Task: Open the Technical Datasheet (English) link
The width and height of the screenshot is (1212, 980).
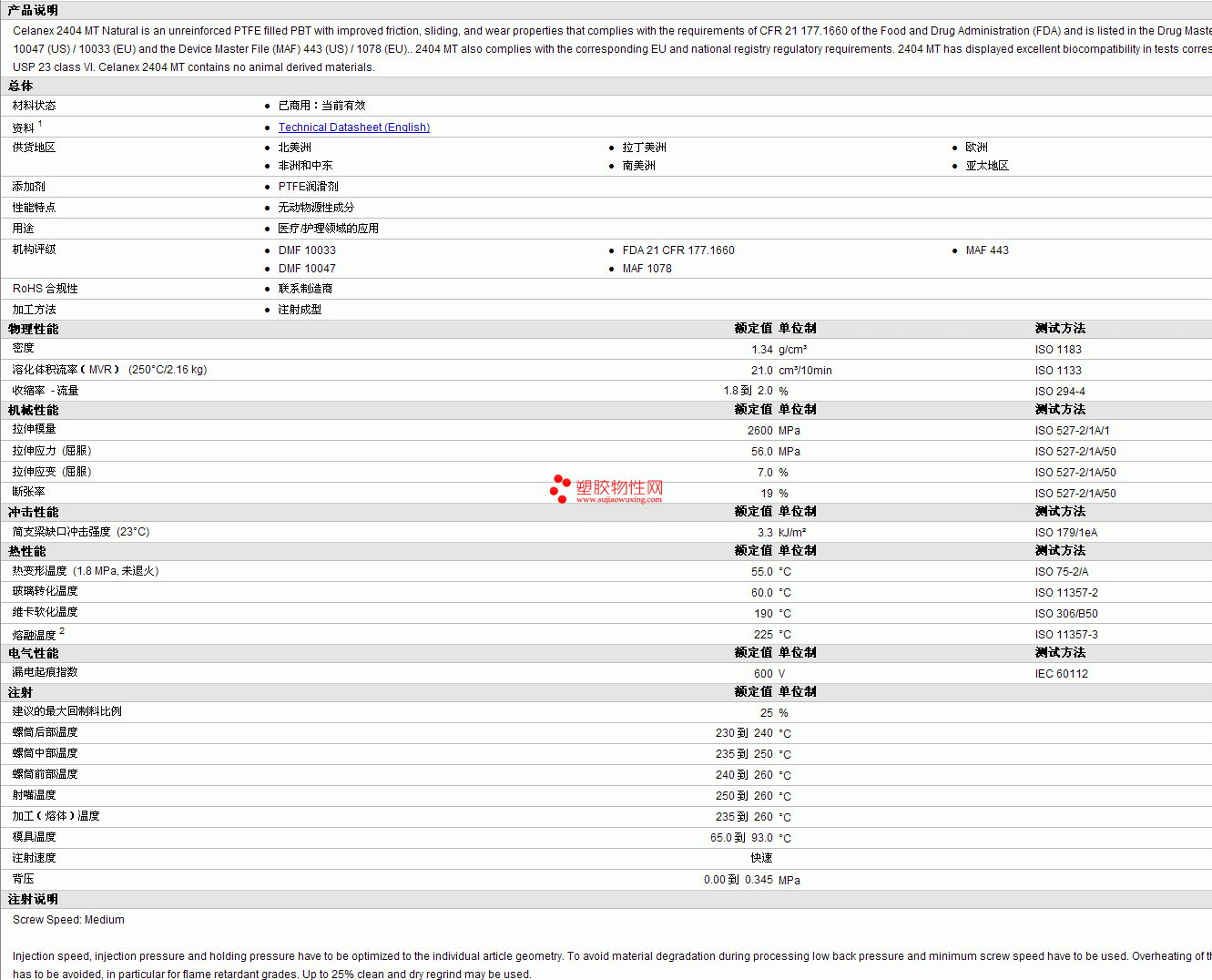Action: coord(354,128)
